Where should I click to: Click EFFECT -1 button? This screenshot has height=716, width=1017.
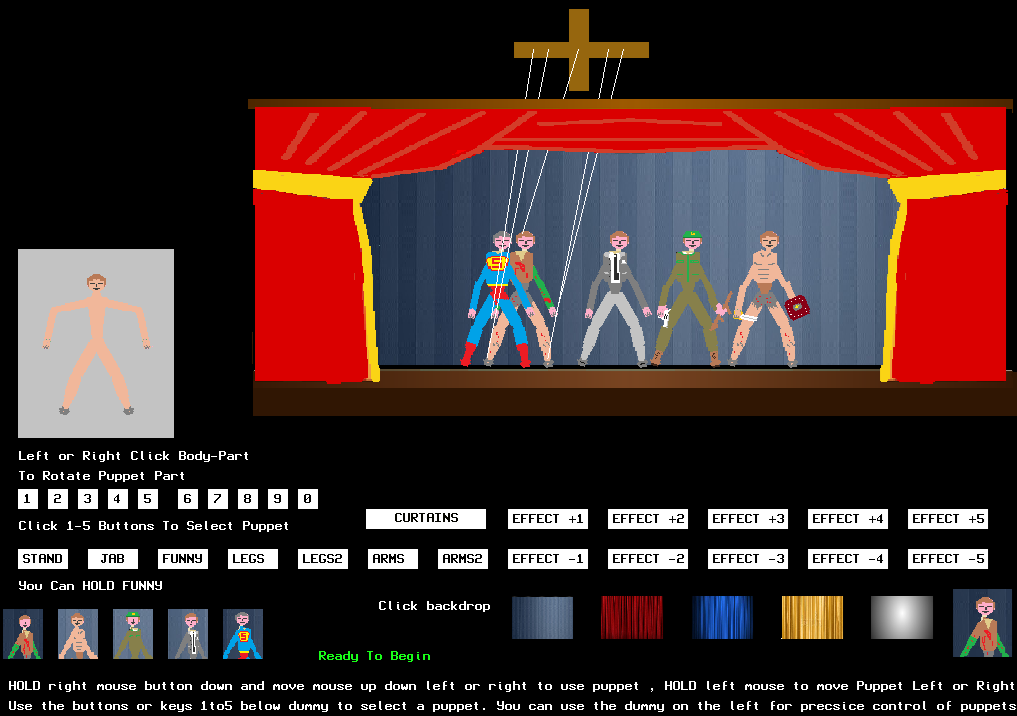coord(548,559)
